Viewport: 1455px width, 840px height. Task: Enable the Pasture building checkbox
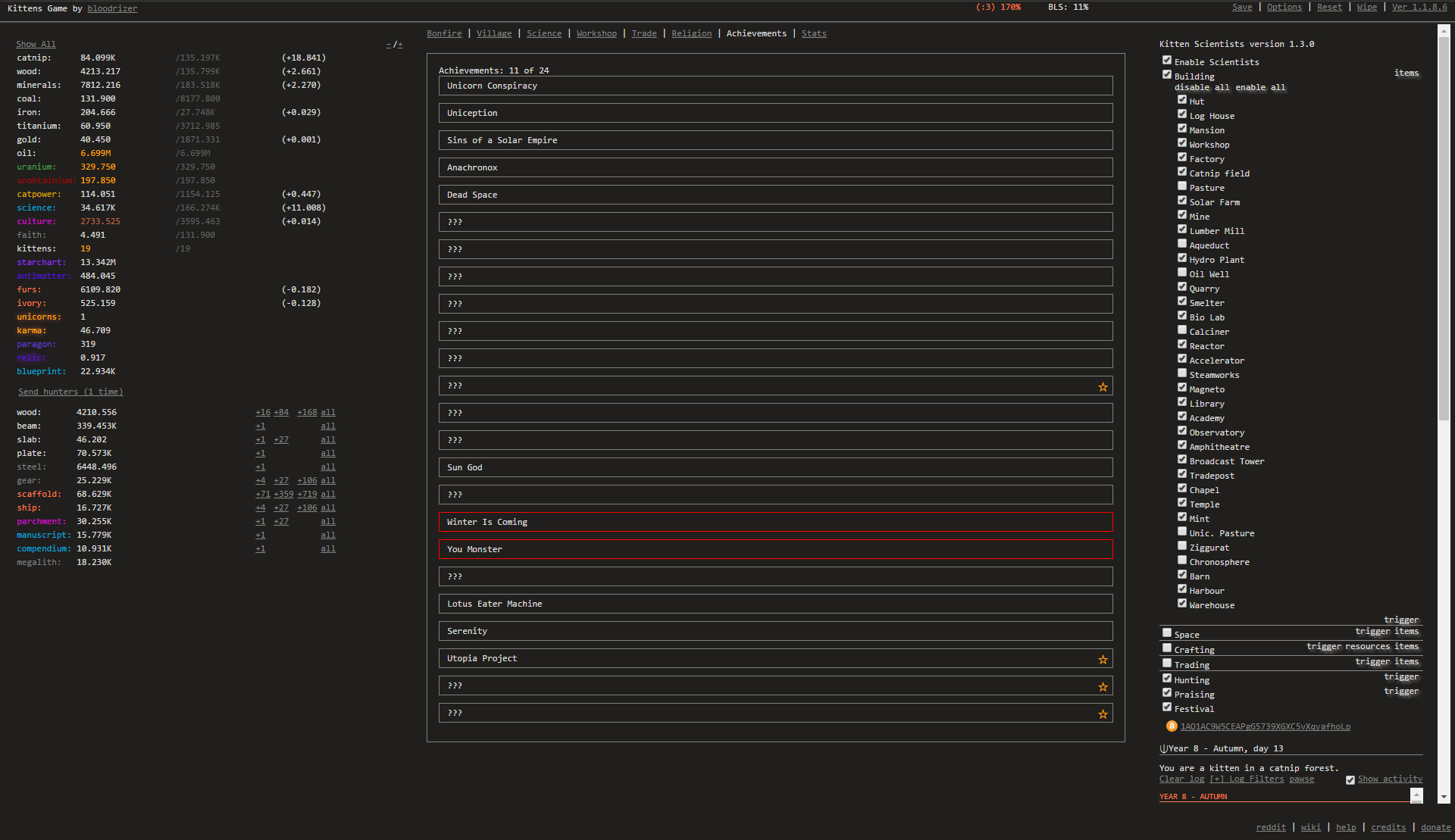coord(1181,186)
